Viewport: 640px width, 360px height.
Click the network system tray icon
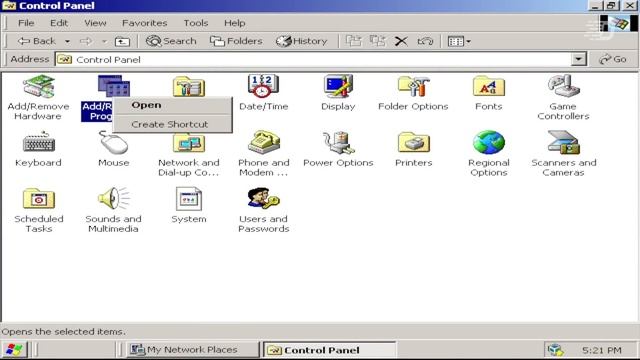pos(556,350)
